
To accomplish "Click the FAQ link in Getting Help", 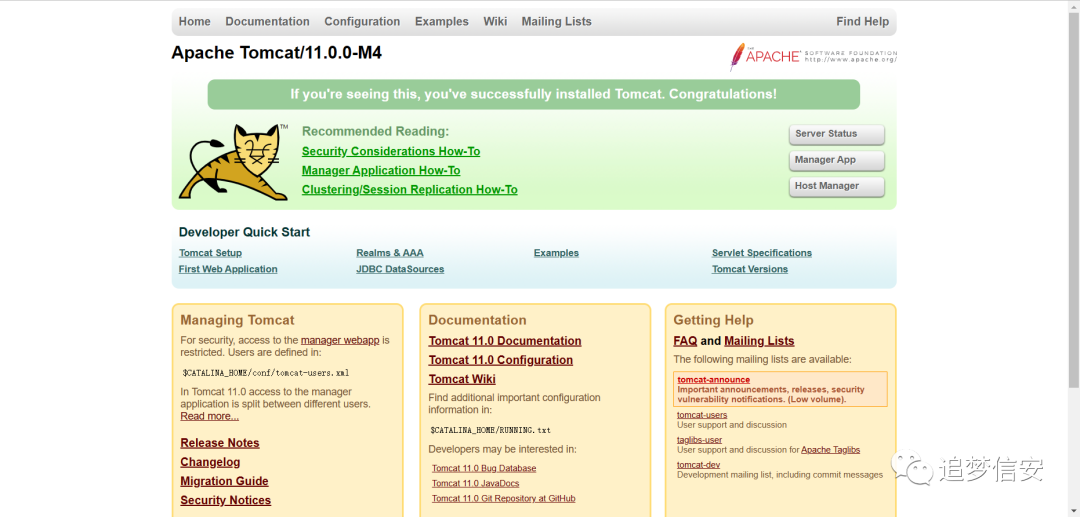I will click(685, 341).
